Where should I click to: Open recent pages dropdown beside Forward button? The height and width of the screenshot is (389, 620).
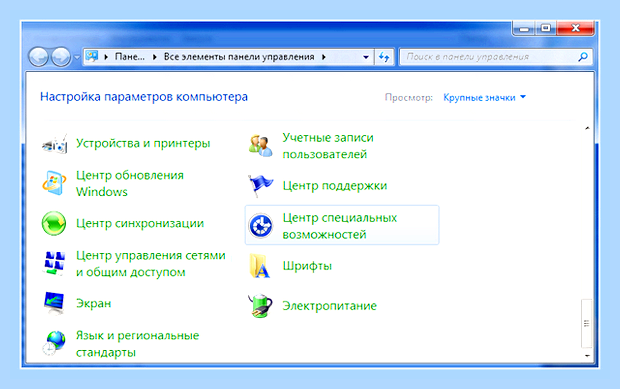pyautogui.click(x=76, y=57)
